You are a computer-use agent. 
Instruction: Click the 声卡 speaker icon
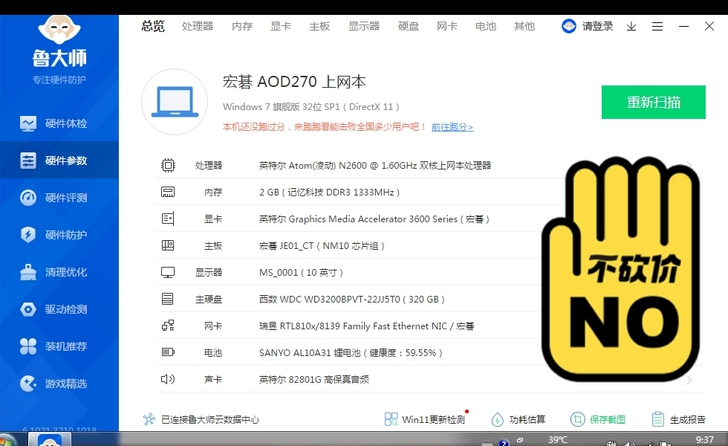click(168, 379)
